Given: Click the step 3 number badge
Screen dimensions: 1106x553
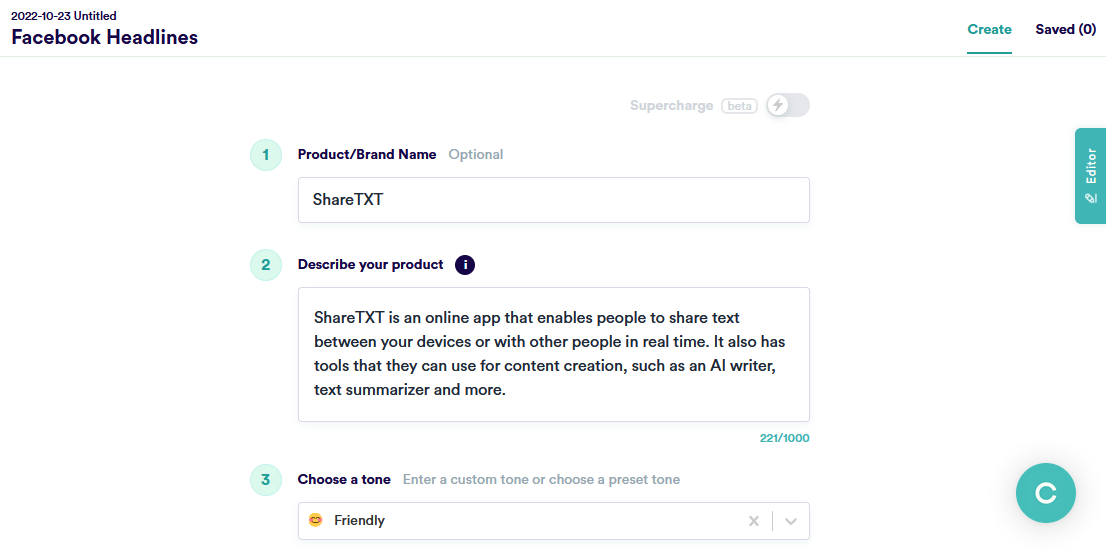Looking at the screenshot, I should [x=265, y=480].
